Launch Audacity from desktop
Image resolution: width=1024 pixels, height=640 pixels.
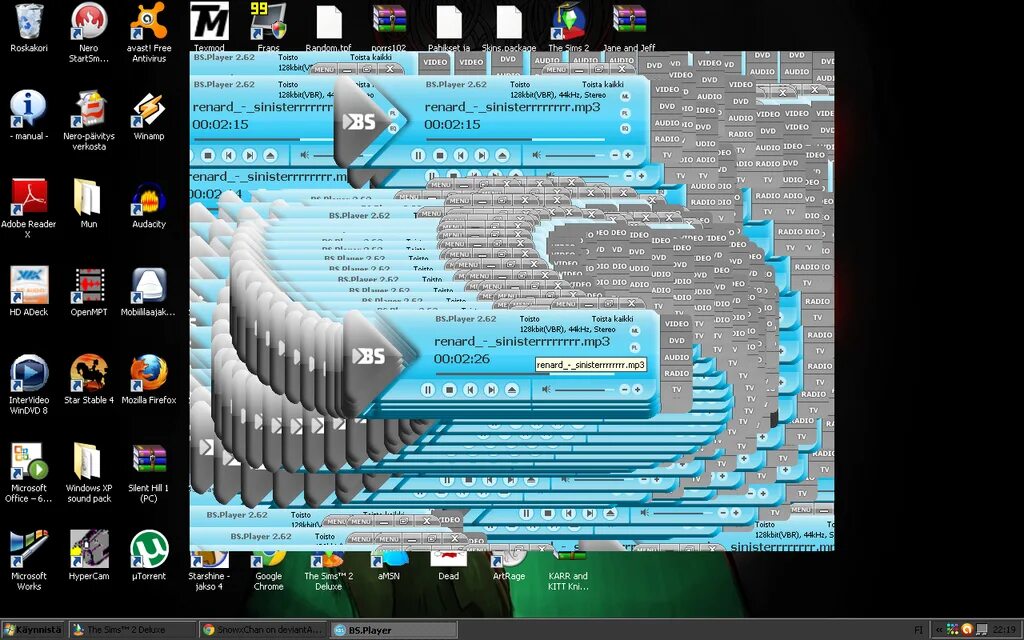(149, 203)
